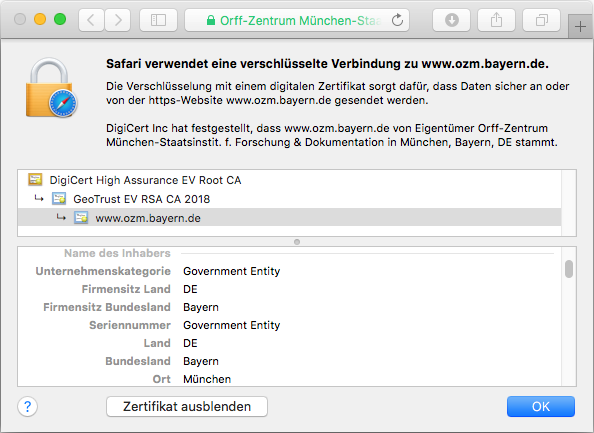The width and height of the screenshot is (594, 433).
Task: Show all tabs overview button
Action: tap(541, 20)
